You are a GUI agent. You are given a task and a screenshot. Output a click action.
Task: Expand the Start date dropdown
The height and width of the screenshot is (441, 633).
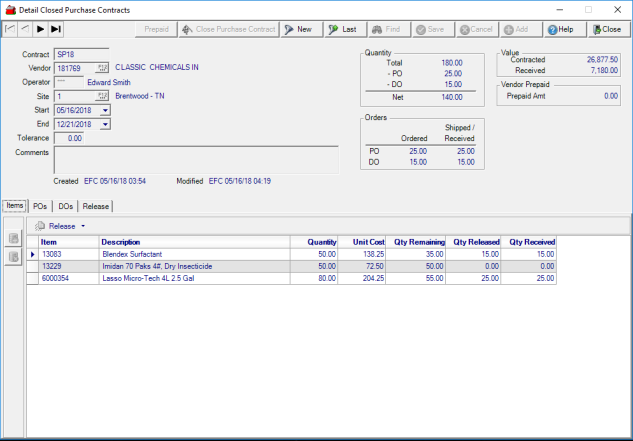coord(105,110)
